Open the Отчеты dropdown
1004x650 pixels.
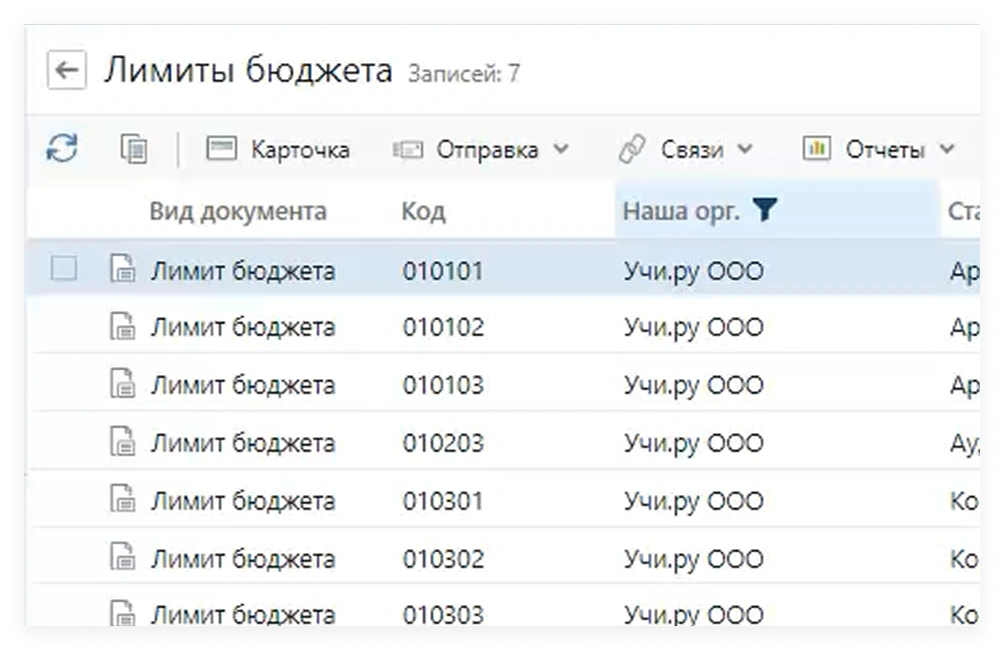tap(946, 148)
